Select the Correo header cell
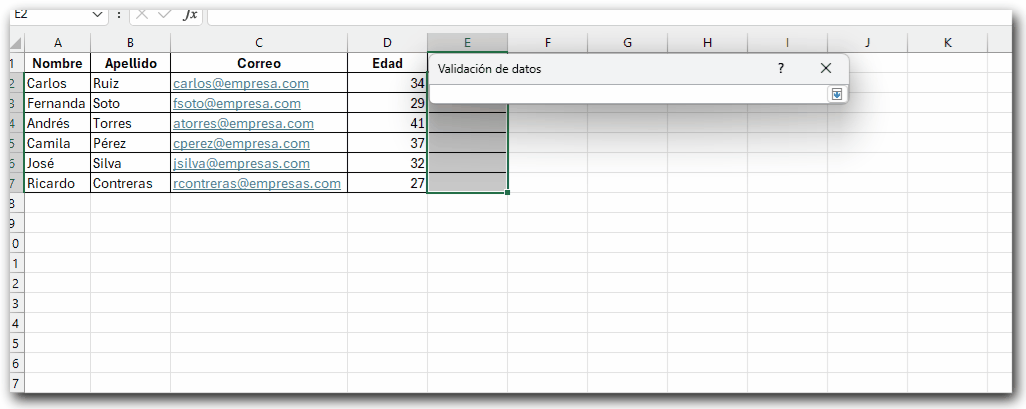Image resolution: width=1026 pixels, height=409 pixels. [x=259, y=63]
